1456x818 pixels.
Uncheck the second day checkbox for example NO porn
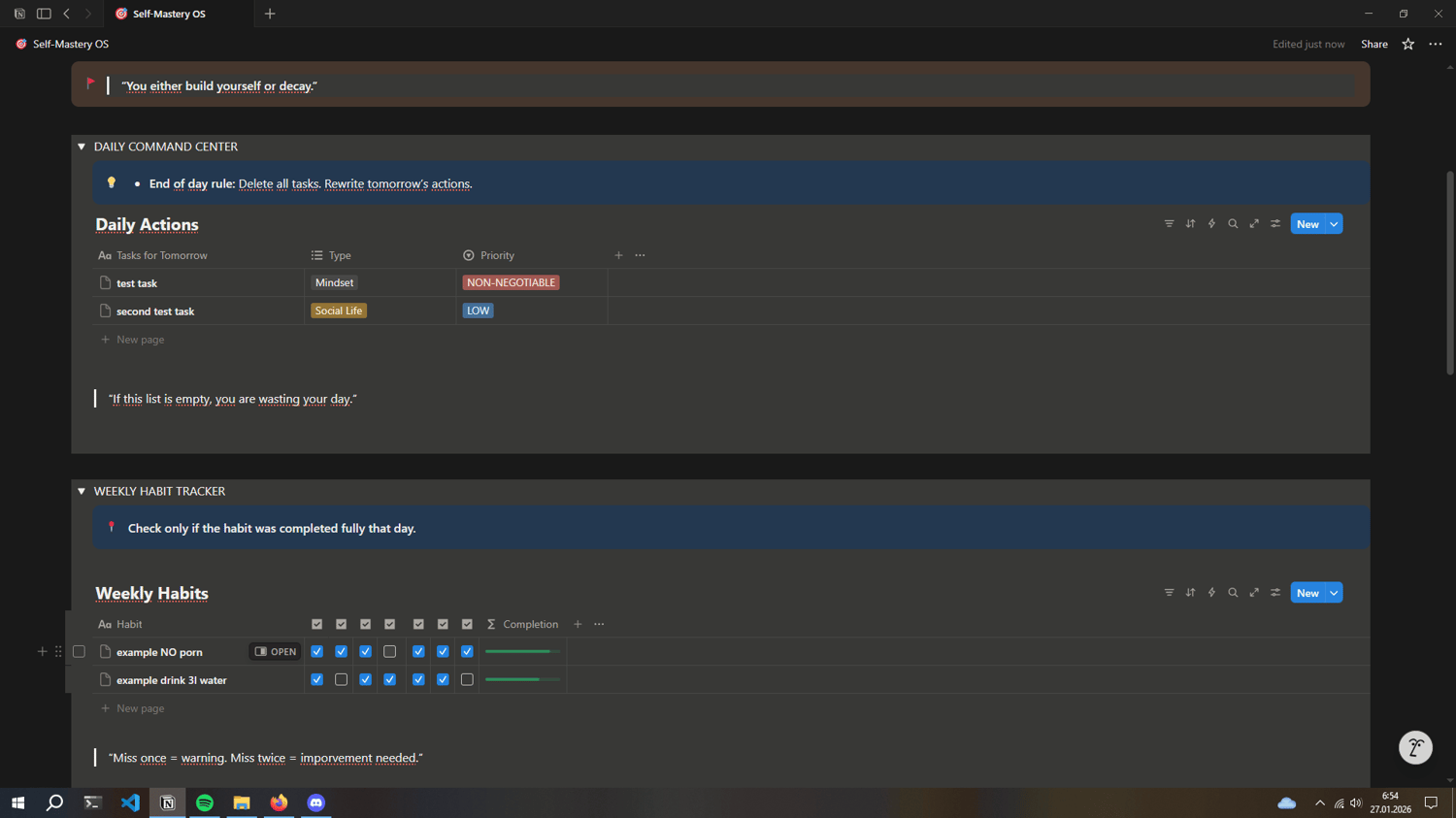click(341, 652)
